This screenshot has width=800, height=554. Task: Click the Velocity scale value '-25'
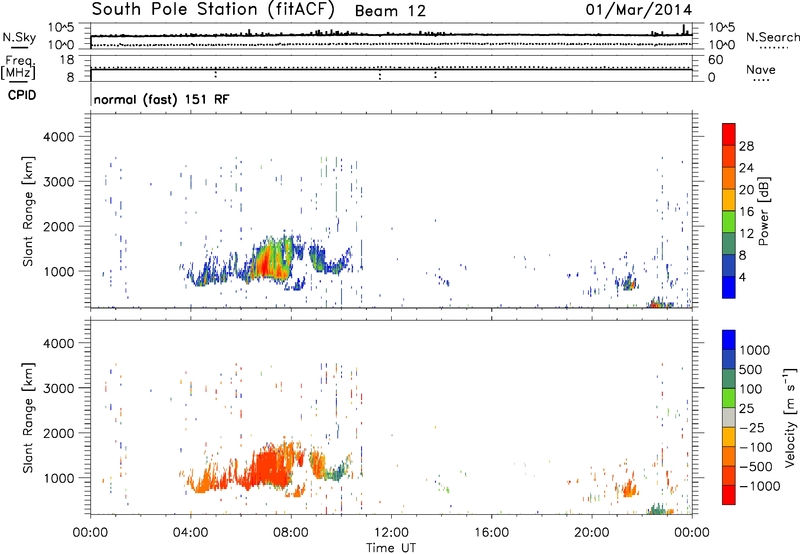click(752, 427)
